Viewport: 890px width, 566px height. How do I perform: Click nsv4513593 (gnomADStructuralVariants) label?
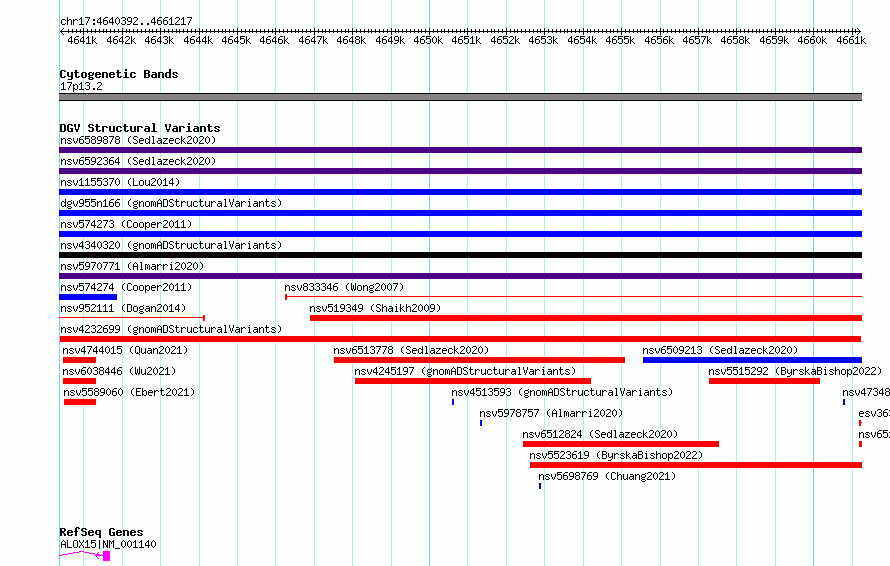(562, 392)
